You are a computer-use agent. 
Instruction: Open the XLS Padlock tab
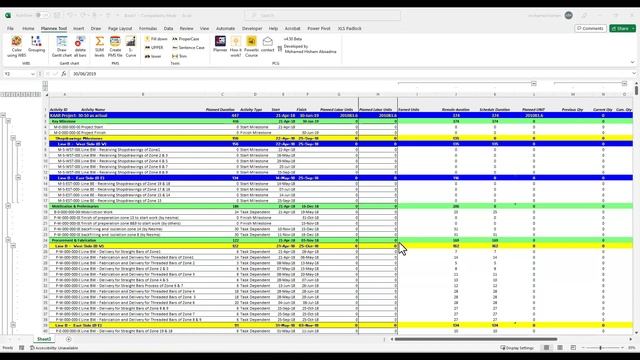[x=350, y=29]
